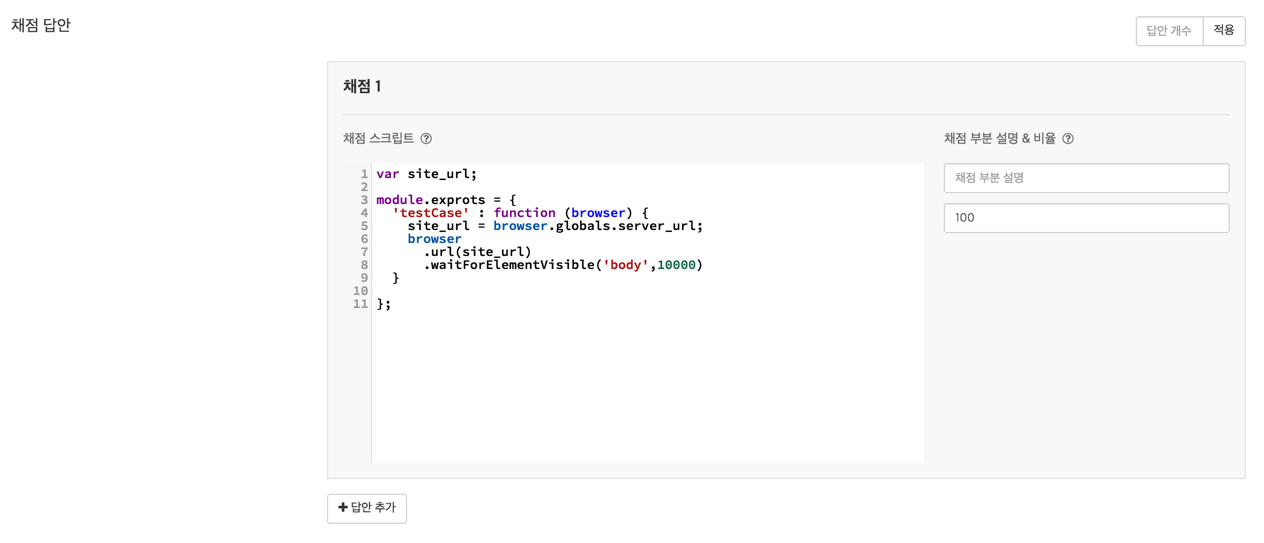Focus the 답안 개수 field
Viewport: 1264px width, 543px height.
1168,31
